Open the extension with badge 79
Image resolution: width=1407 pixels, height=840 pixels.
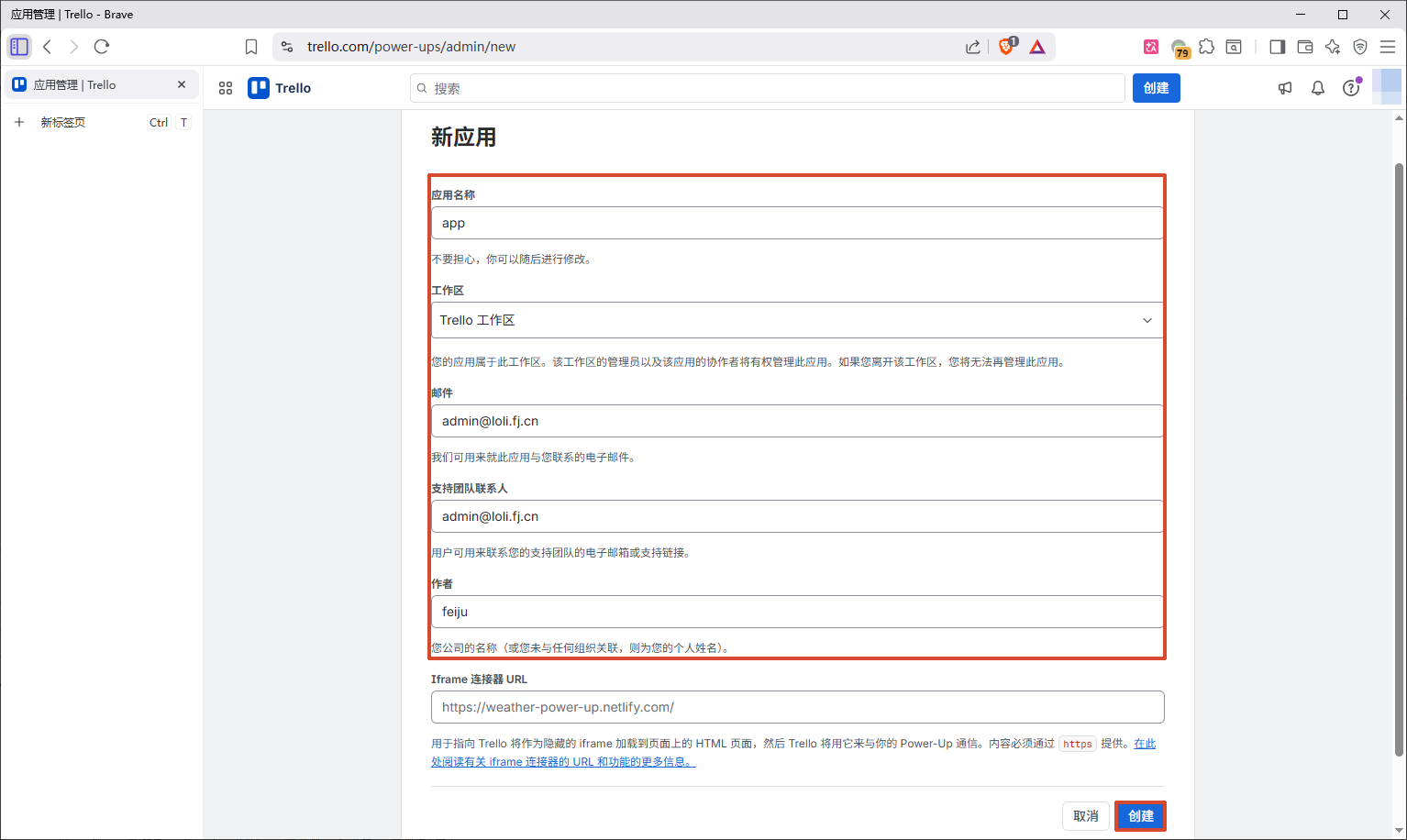coord(1180,48)
